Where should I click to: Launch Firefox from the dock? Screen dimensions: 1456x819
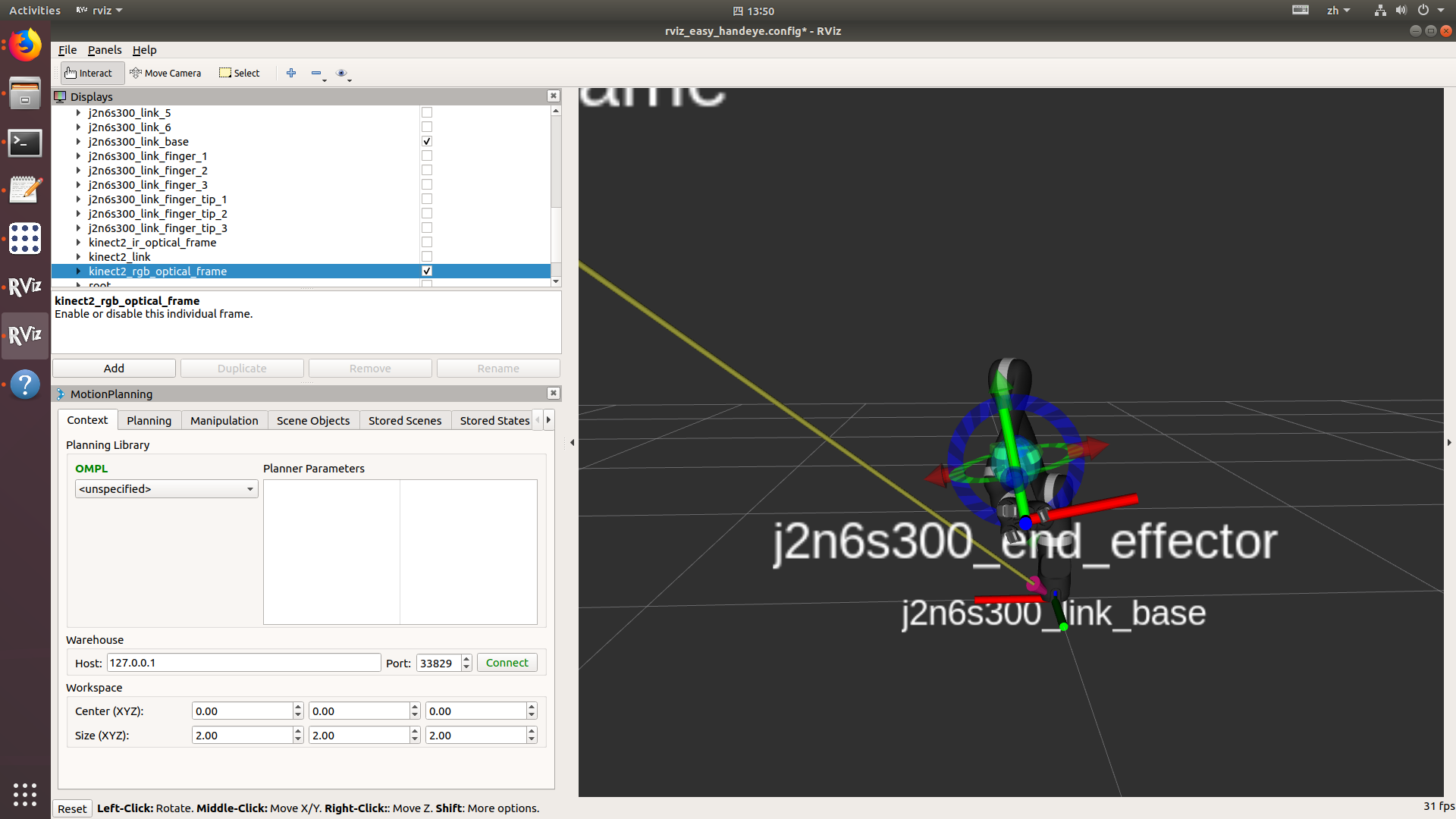tap(25, 44)
